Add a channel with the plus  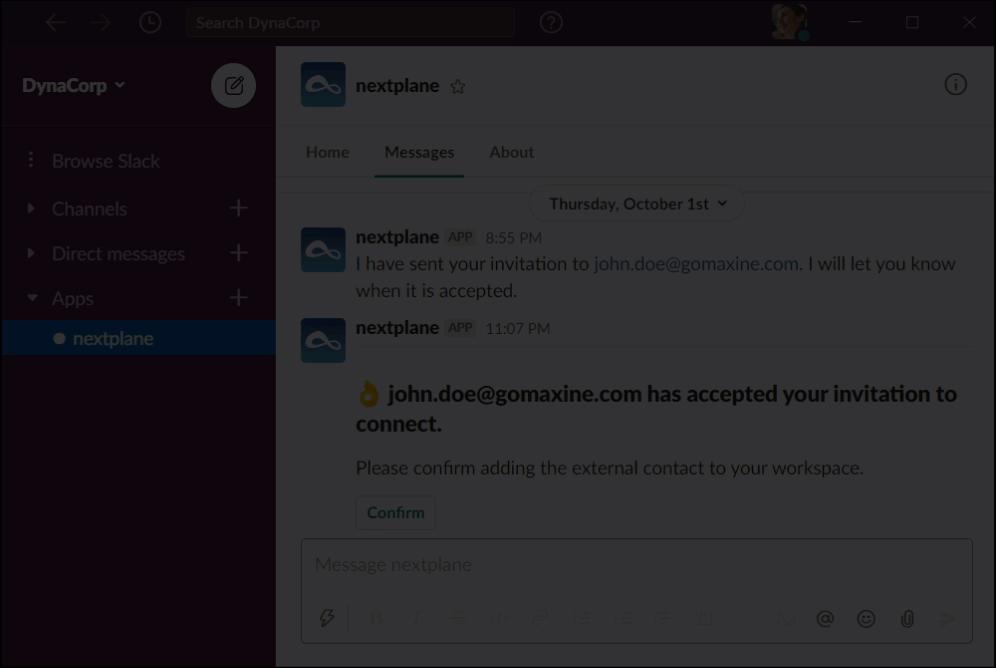point(238,208)
